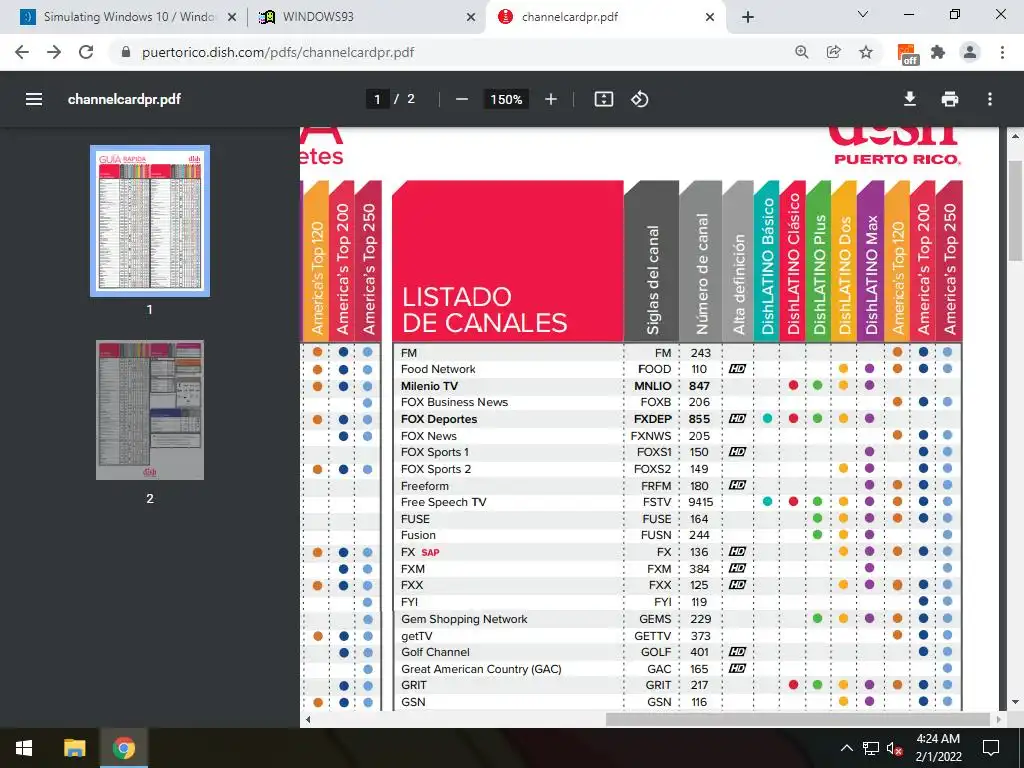Click the red SAP label next to FX
1024x768 pixels.
pyautogui.click(x=430, y=552)
